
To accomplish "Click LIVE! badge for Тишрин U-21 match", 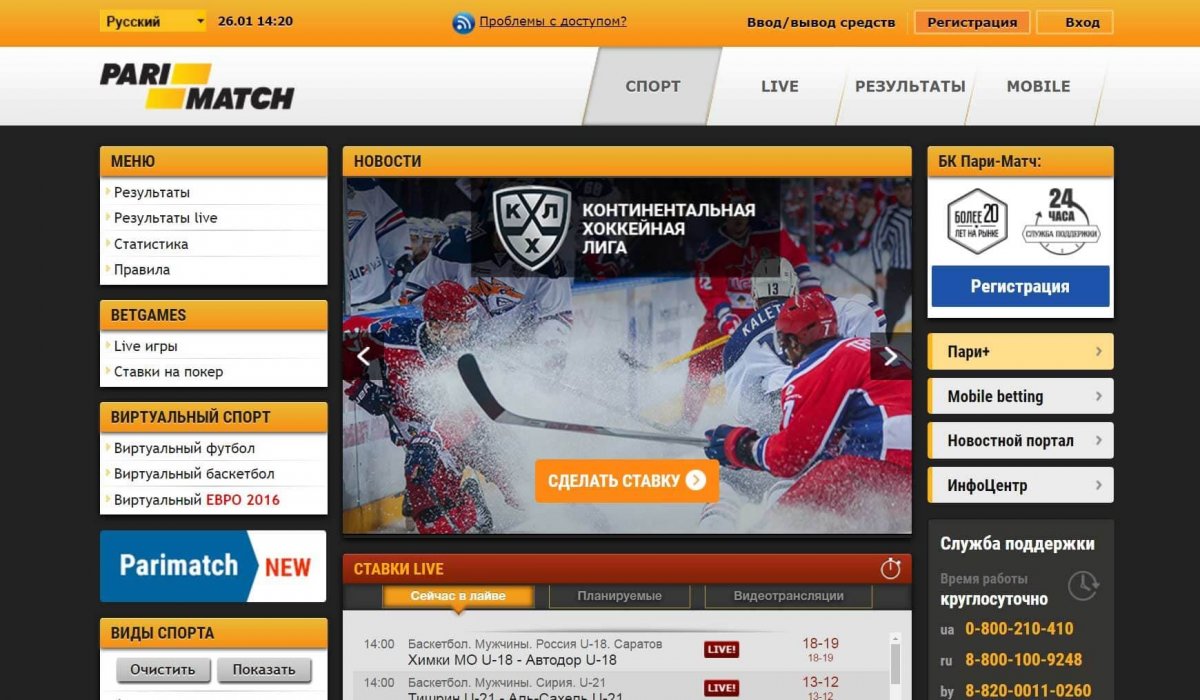I will coord(721,688).
